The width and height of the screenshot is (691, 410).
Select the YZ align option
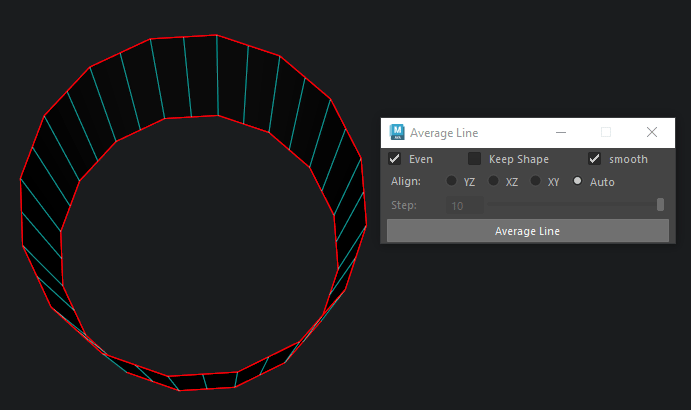452,182
